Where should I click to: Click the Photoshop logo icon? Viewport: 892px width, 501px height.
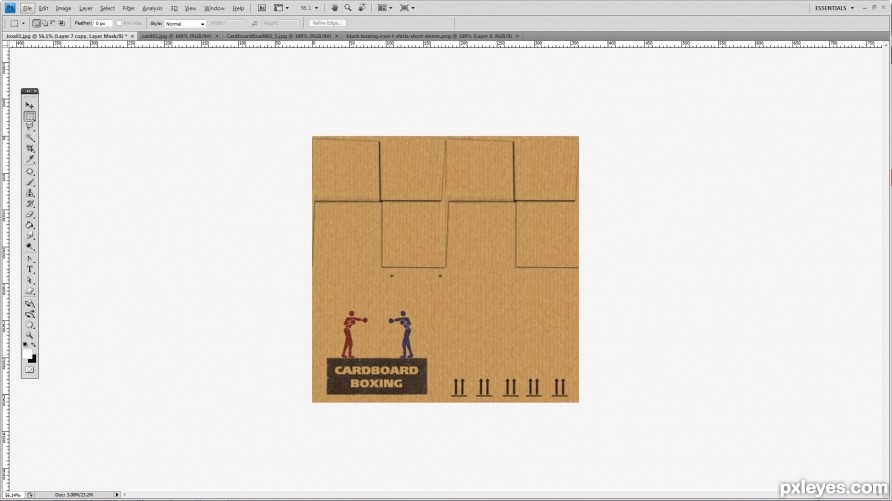click(x=10, y=8)
